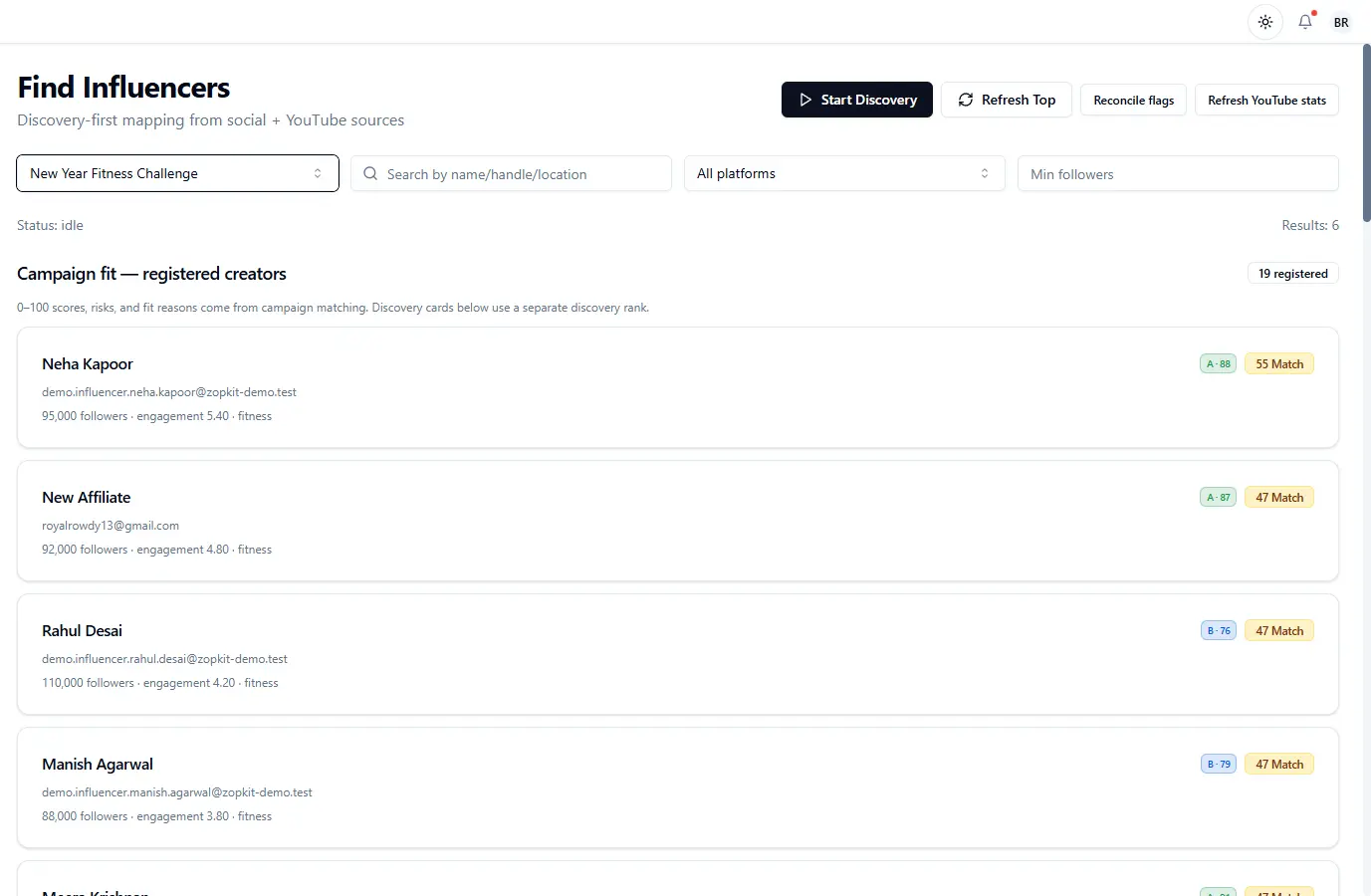Click the 95,000 followers stats line
The image size is (1371, 896).
click(x=156, y=416)
